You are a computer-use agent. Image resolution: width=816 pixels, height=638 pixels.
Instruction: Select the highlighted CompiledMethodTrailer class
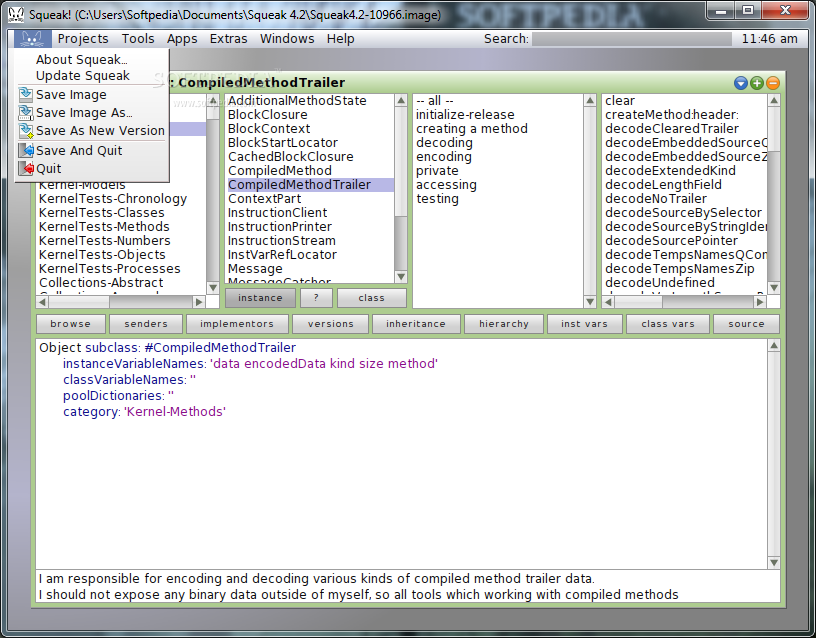click(309, 185)
